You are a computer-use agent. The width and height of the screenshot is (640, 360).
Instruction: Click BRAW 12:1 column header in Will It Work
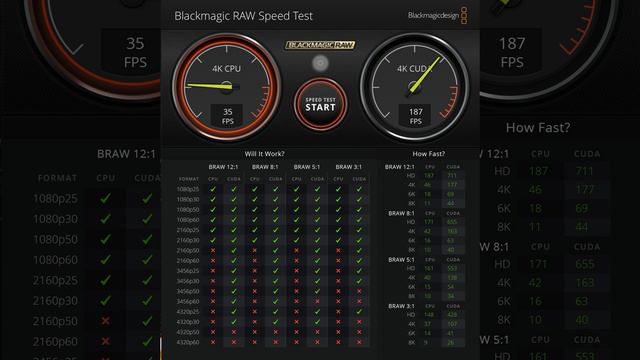(x=223, y=167)
